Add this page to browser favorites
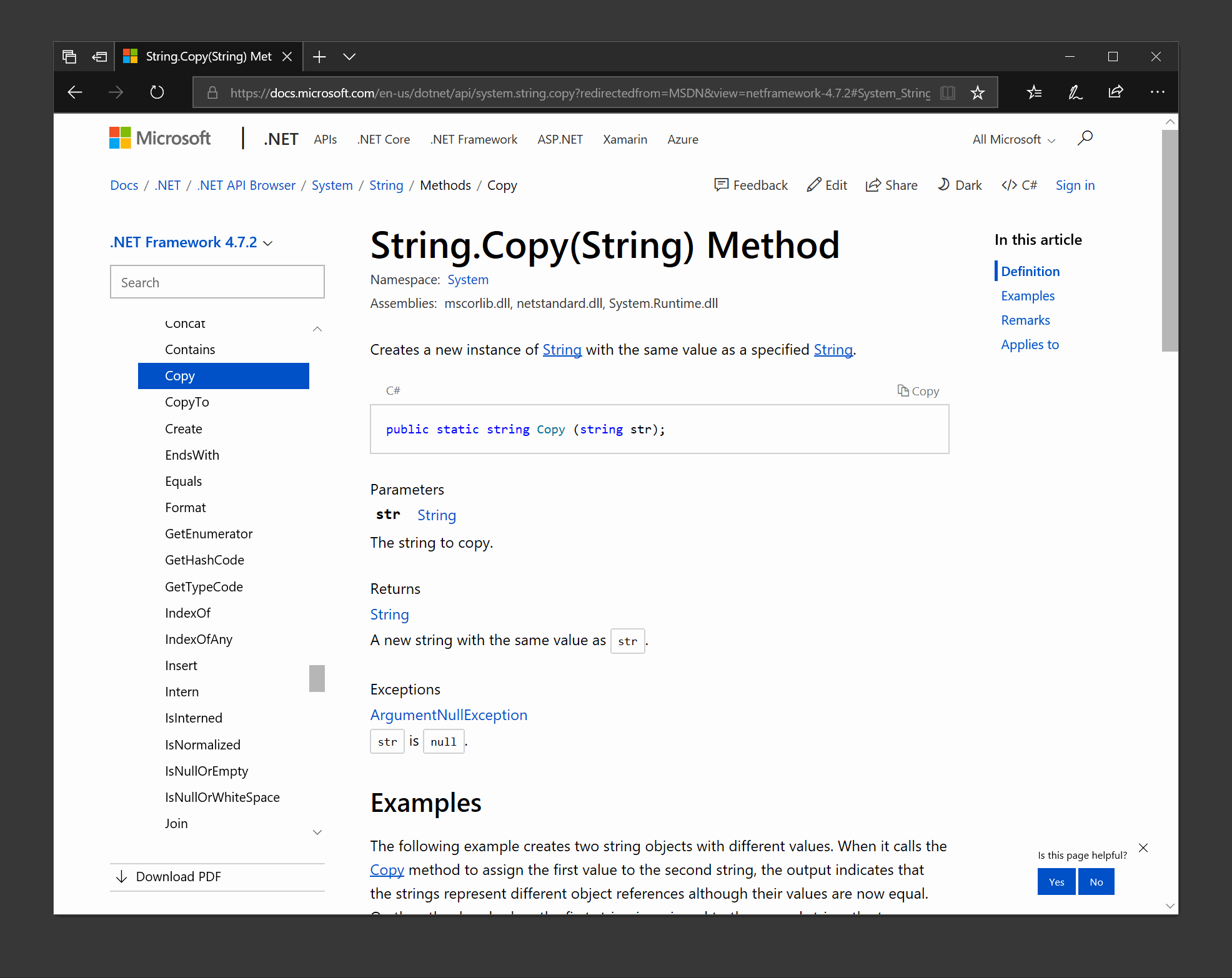The image size is (1232, 978). [x=977, y=92]
